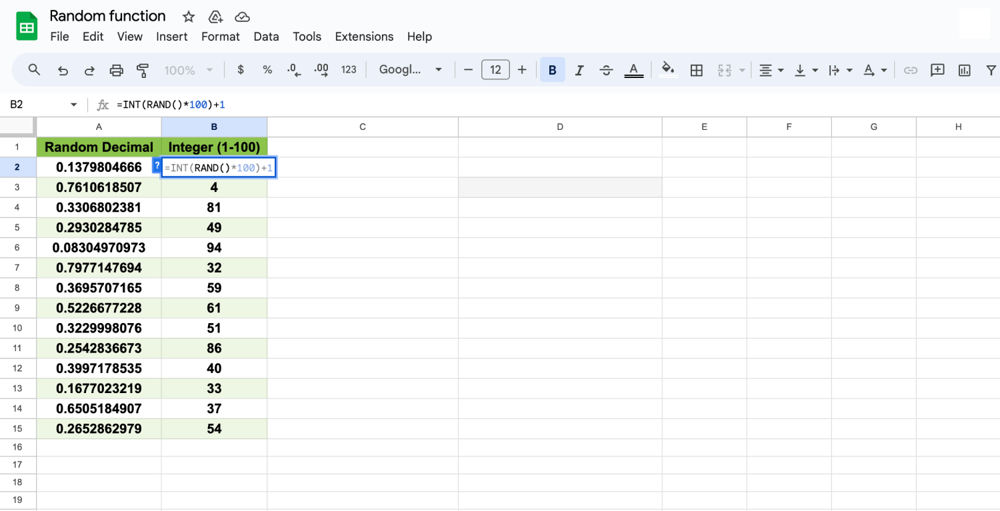Click the format as currency button
The width and height of the screenshot is (1000, 511).
click(240, 70)
